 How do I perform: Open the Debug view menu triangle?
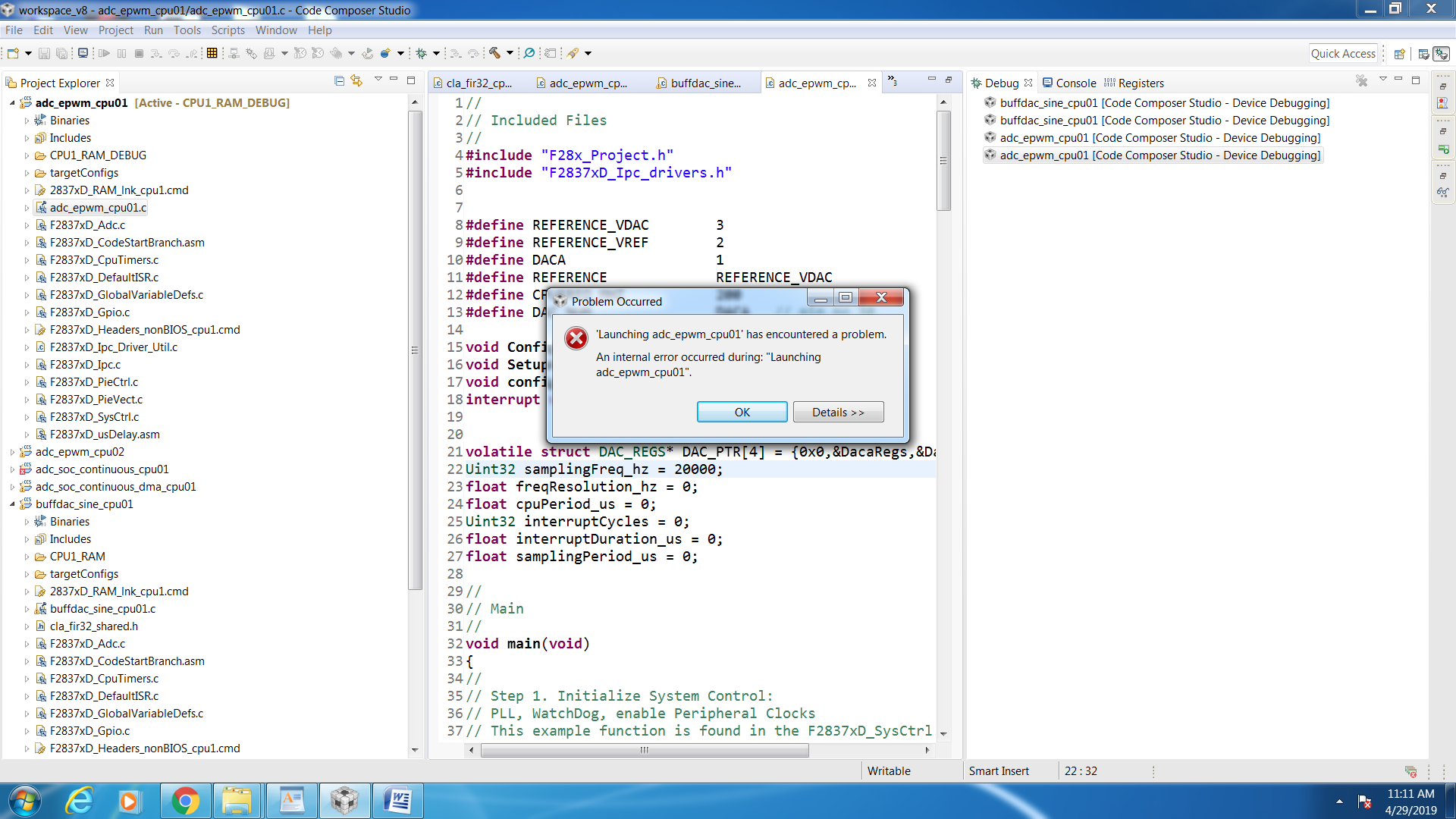[x=1382, y=80]
